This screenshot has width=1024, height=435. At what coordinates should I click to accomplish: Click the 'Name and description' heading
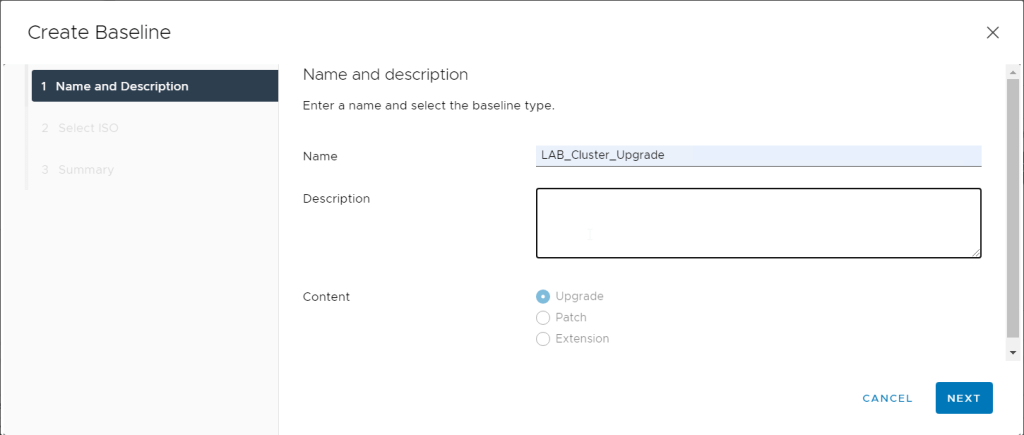click(x=385, y=74)
